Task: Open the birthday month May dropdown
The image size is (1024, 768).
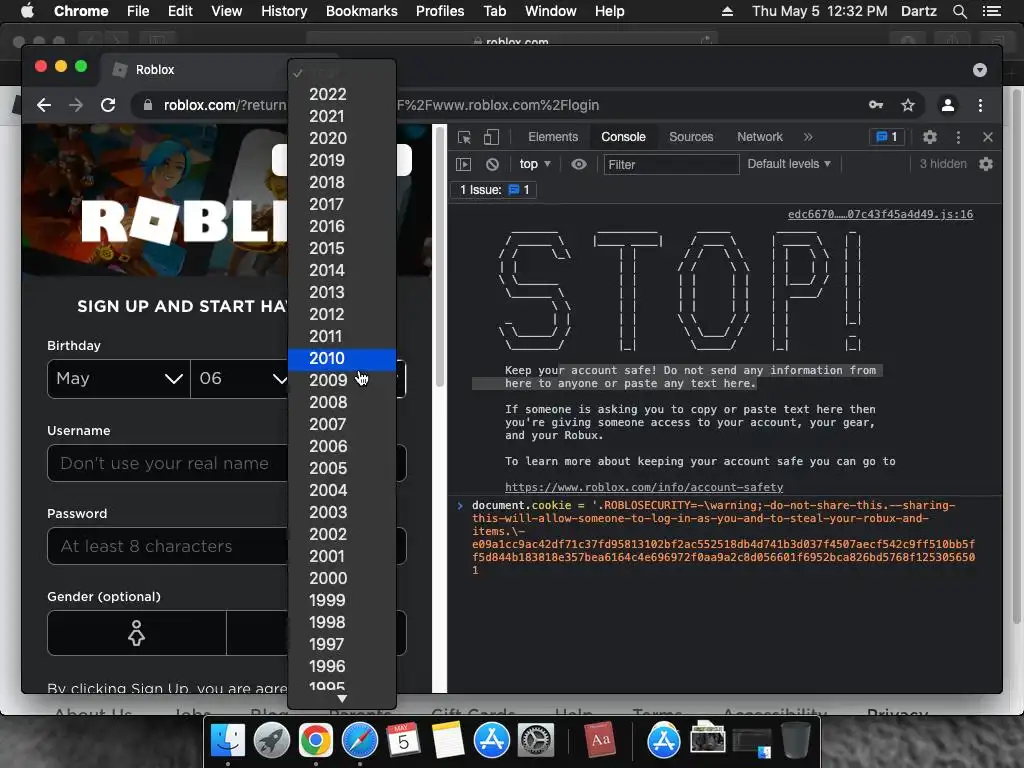Action: pyautogui.click(x=119, y=379)
